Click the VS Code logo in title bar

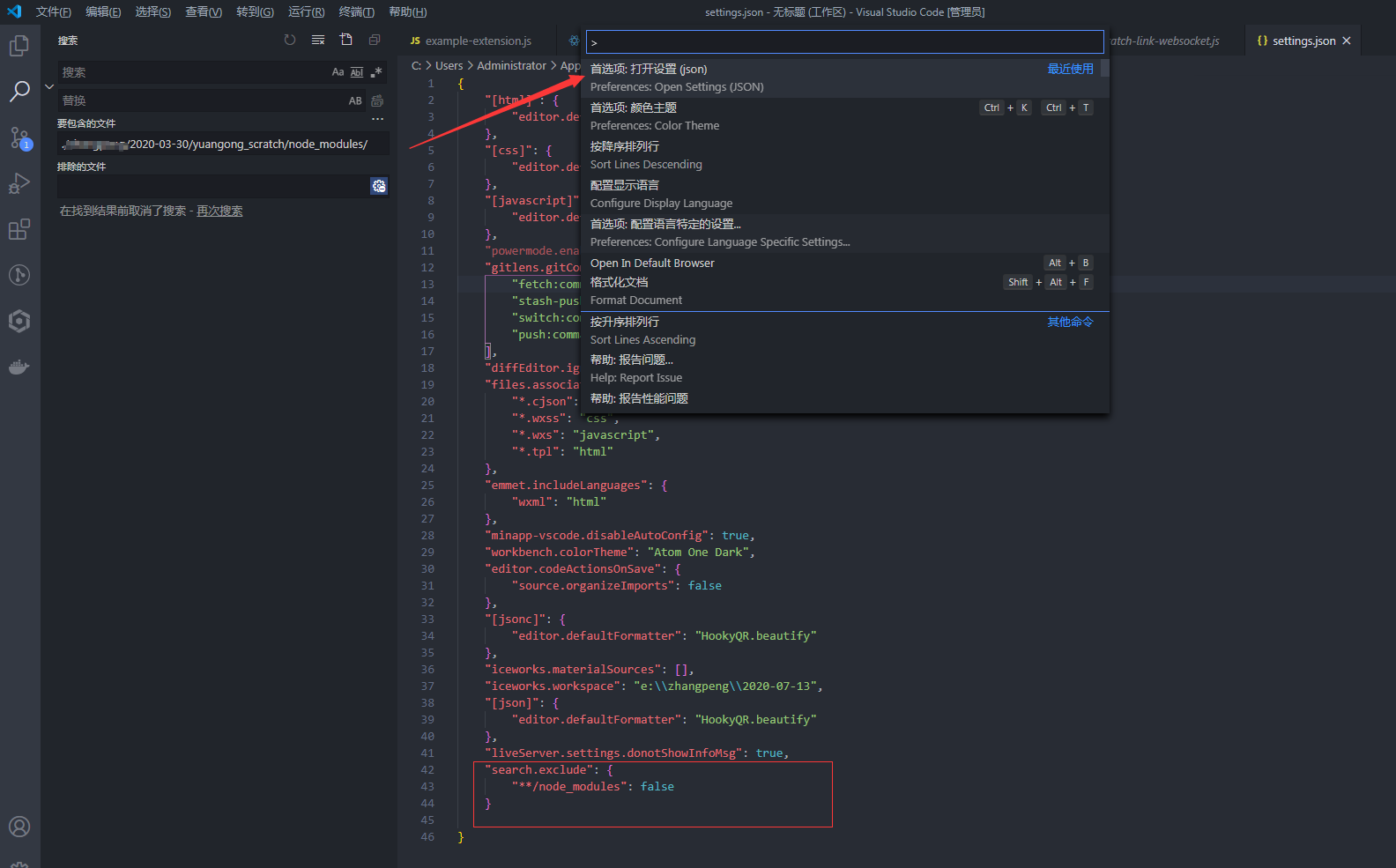14,11
